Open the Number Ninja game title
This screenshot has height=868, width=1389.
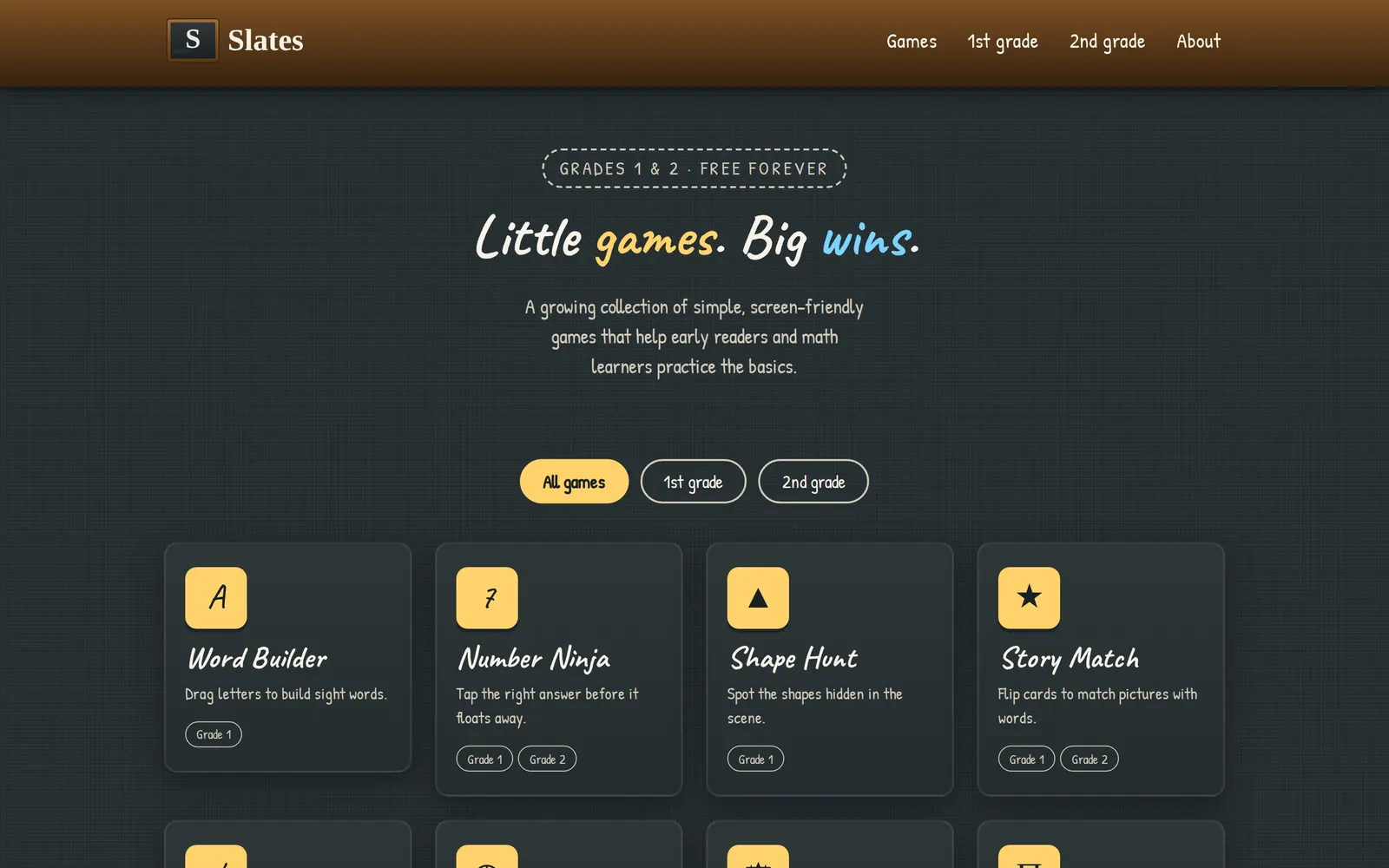click(535, 659)
